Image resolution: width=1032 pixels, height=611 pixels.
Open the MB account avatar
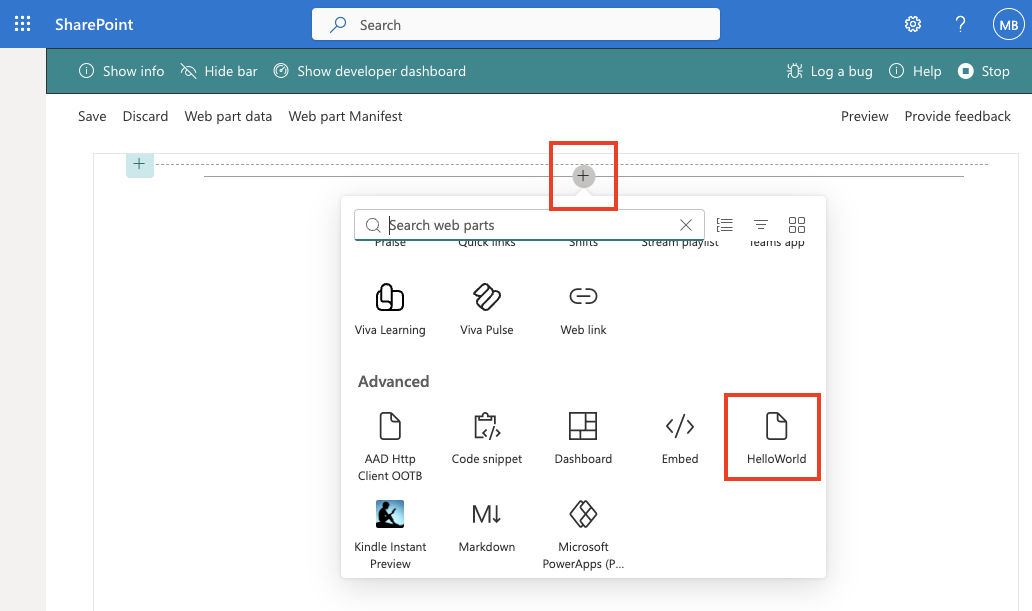point(1008,24)
